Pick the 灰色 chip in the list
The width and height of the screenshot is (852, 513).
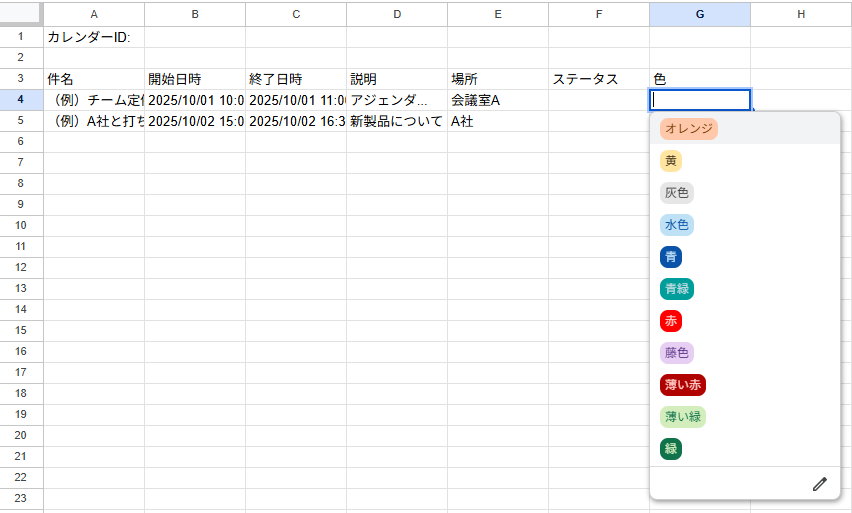[677, 193]
